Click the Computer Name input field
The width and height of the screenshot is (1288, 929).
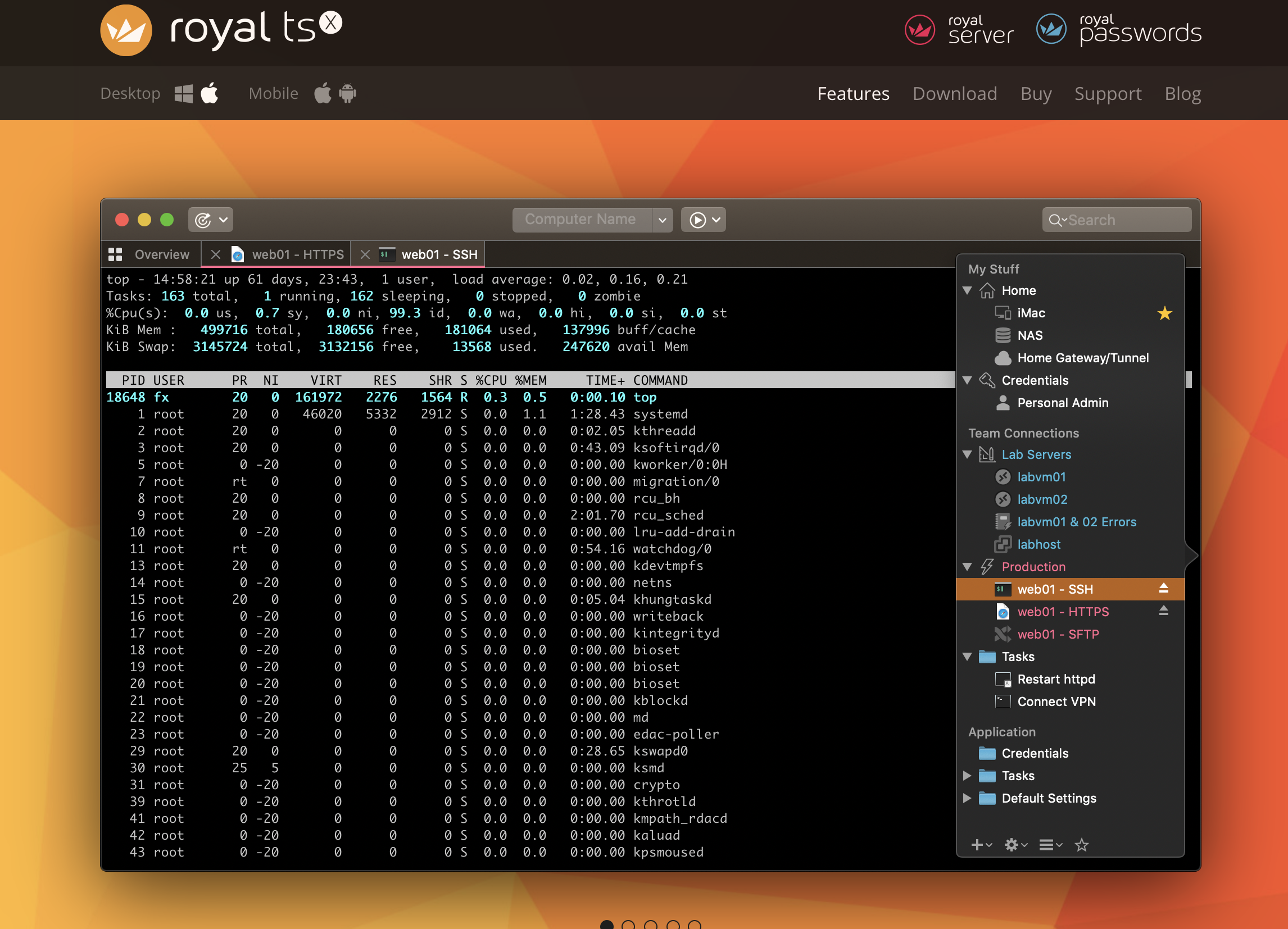click(x=583, y=220)
